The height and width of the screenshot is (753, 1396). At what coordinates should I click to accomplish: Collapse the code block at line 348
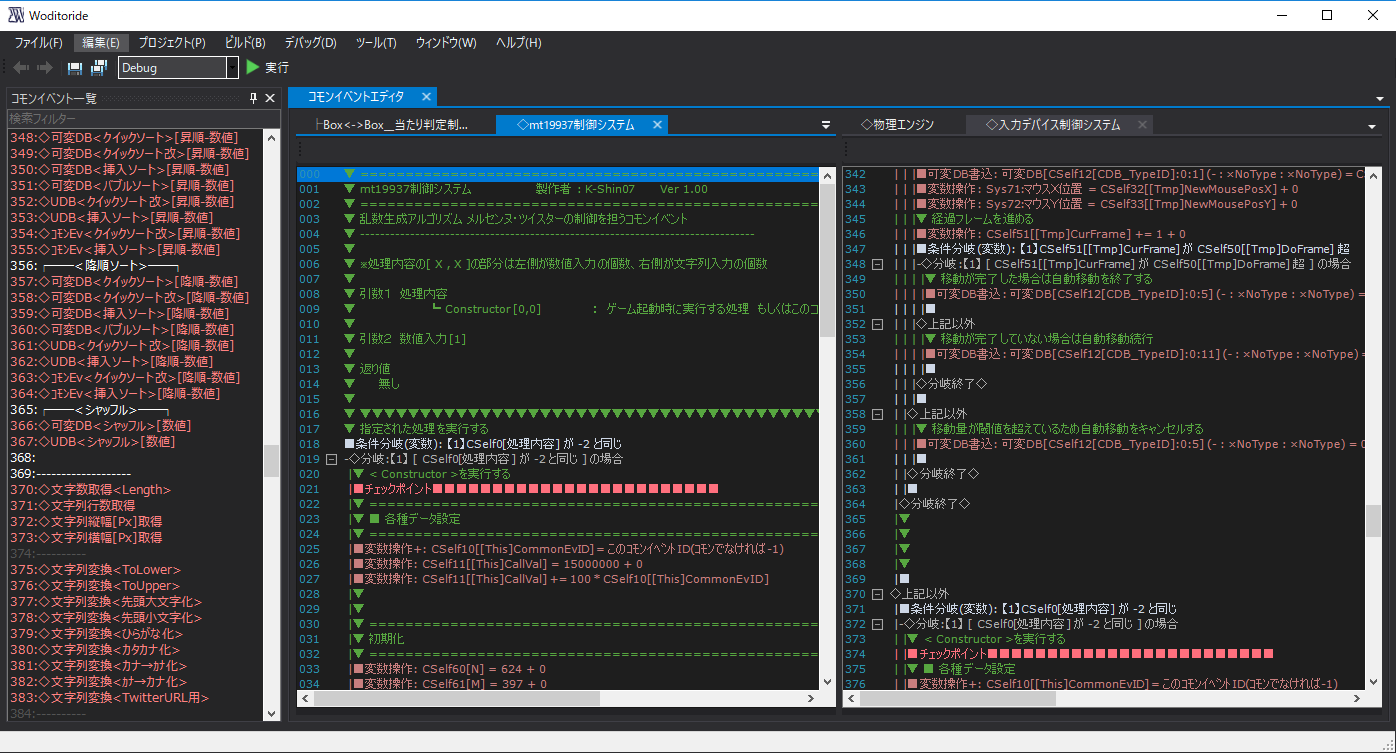pyautogui.click(x=877, y=264)
